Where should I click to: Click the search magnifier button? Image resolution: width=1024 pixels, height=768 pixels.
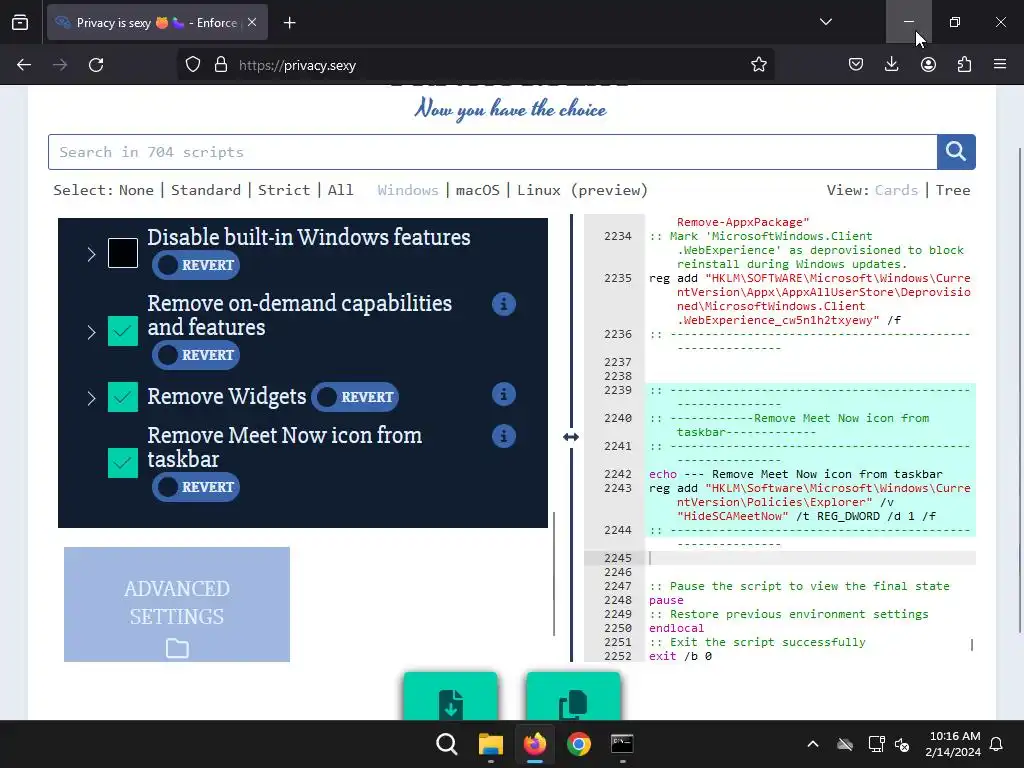coord(956,152)
